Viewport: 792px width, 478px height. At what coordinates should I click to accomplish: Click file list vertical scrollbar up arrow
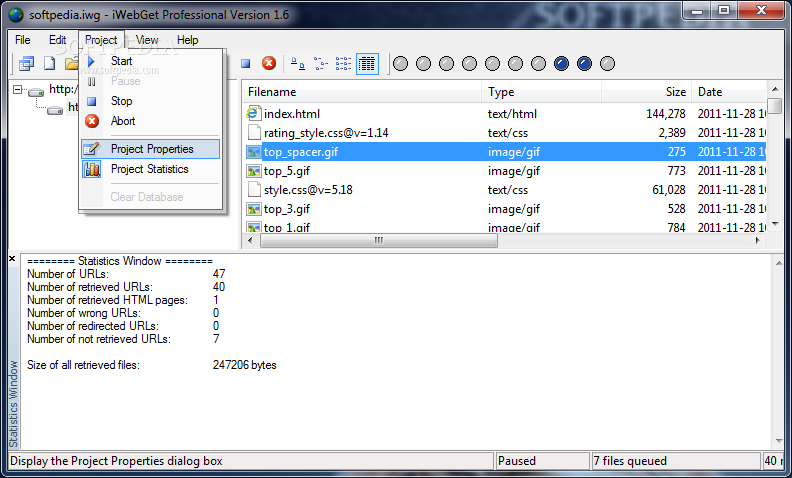775,89
